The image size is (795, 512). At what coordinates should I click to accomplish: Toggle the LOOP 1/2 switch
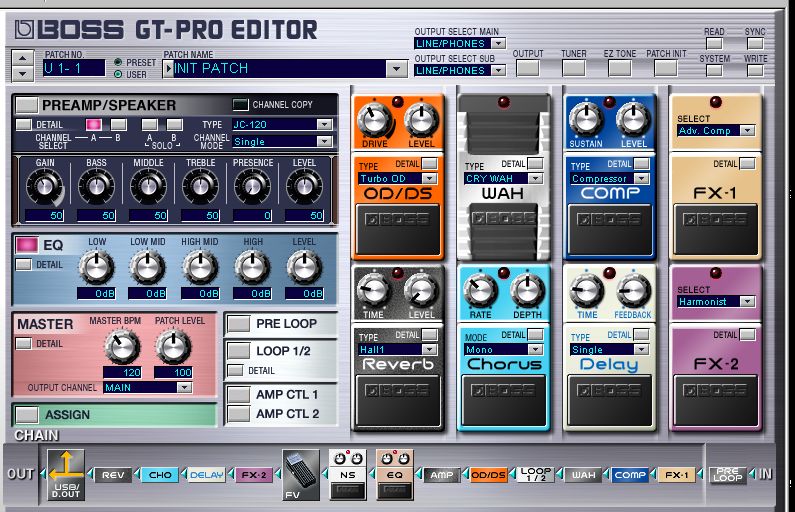click(x=238, y=351)
